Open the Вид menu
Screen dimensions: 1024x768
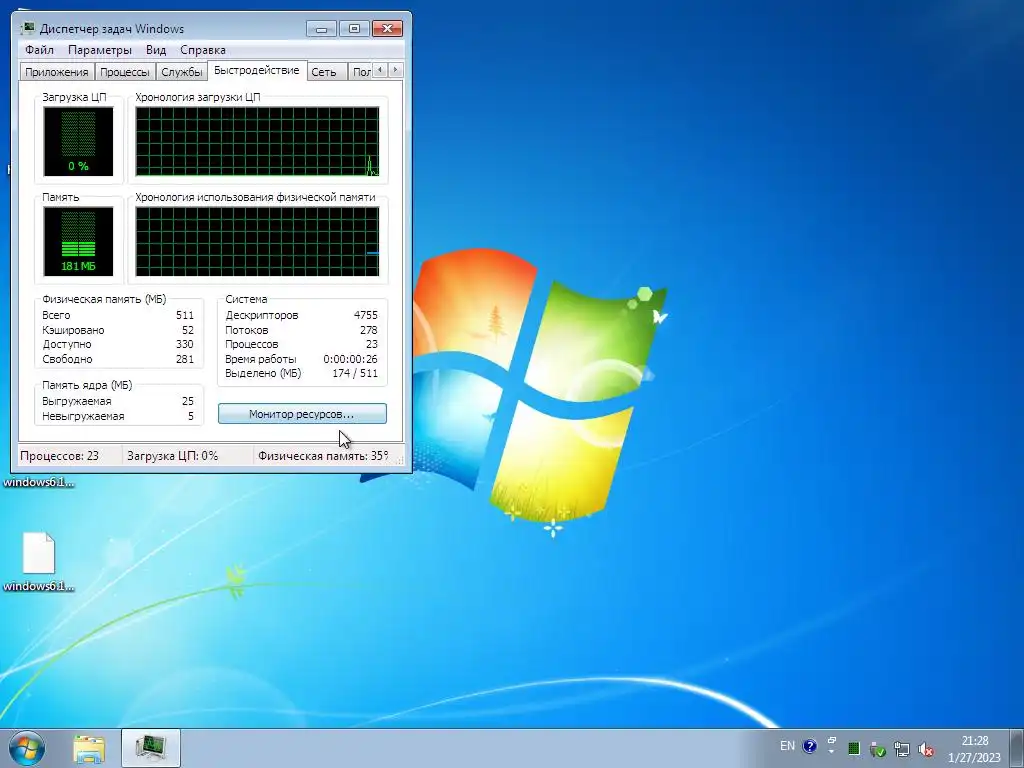155,50
